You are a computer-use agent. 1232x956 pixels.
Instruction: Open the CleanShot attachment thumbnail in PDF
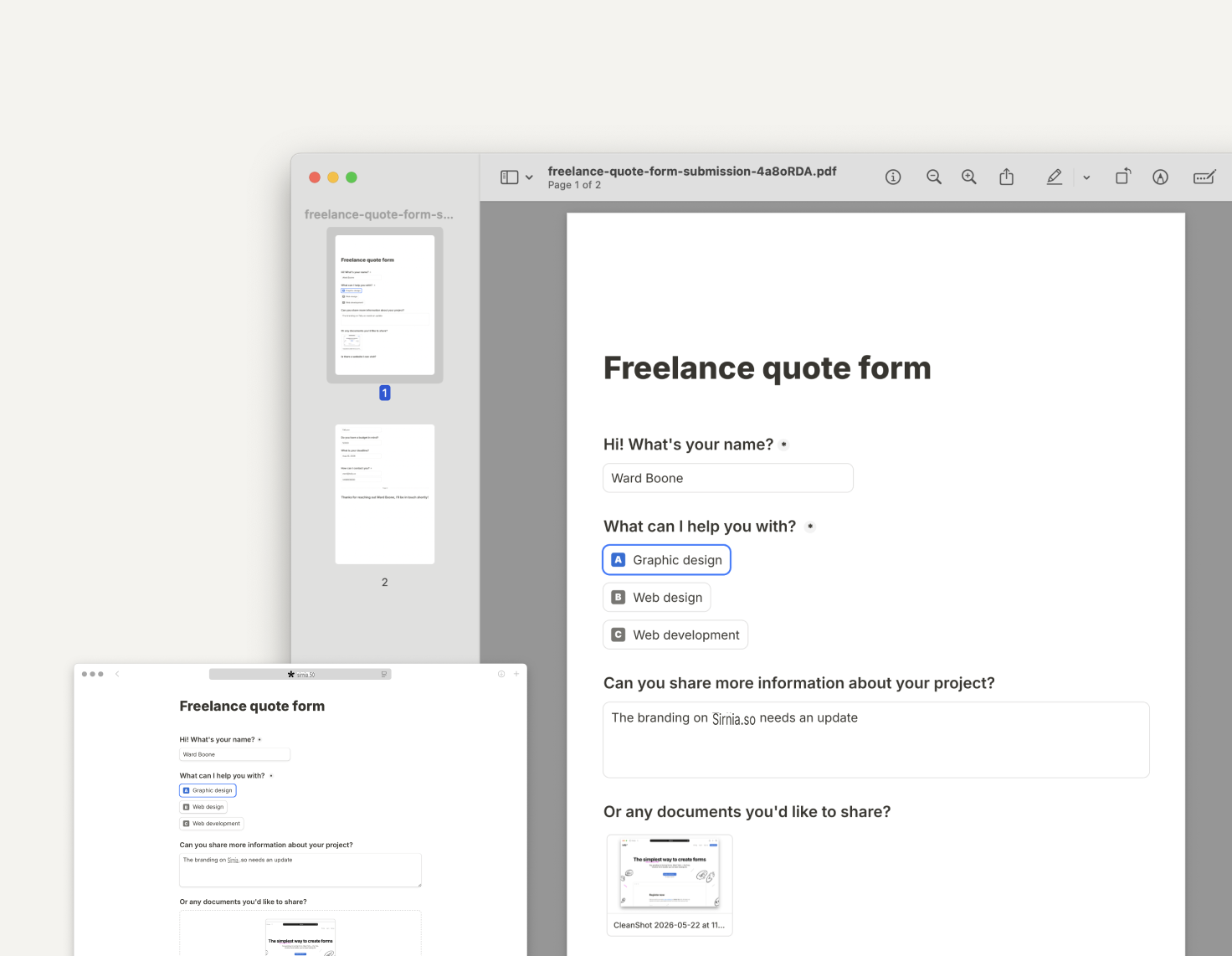(x=670, y=885)
